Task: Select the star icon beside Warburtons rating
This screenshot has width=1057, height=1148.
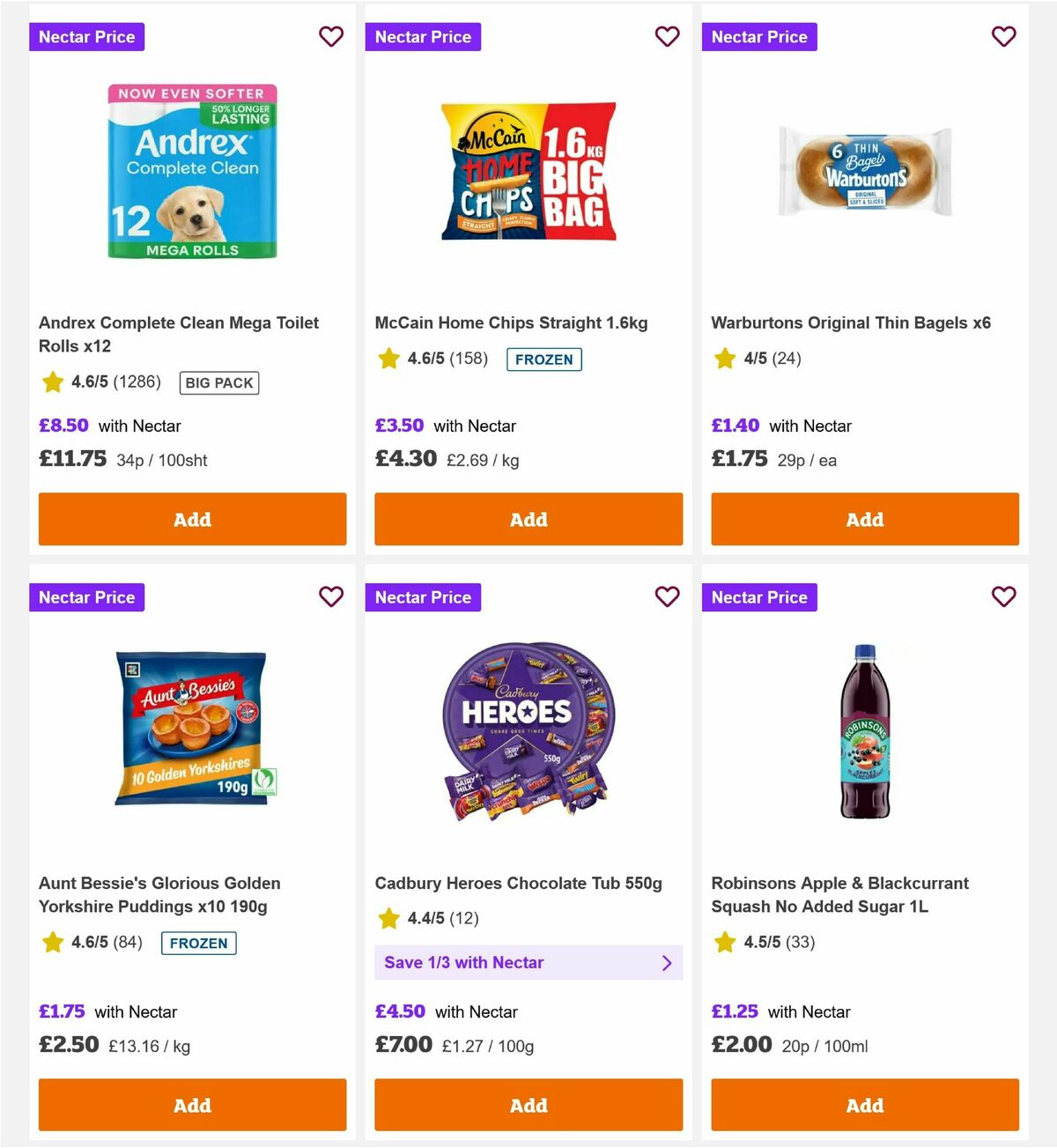Action: [725, 359]
